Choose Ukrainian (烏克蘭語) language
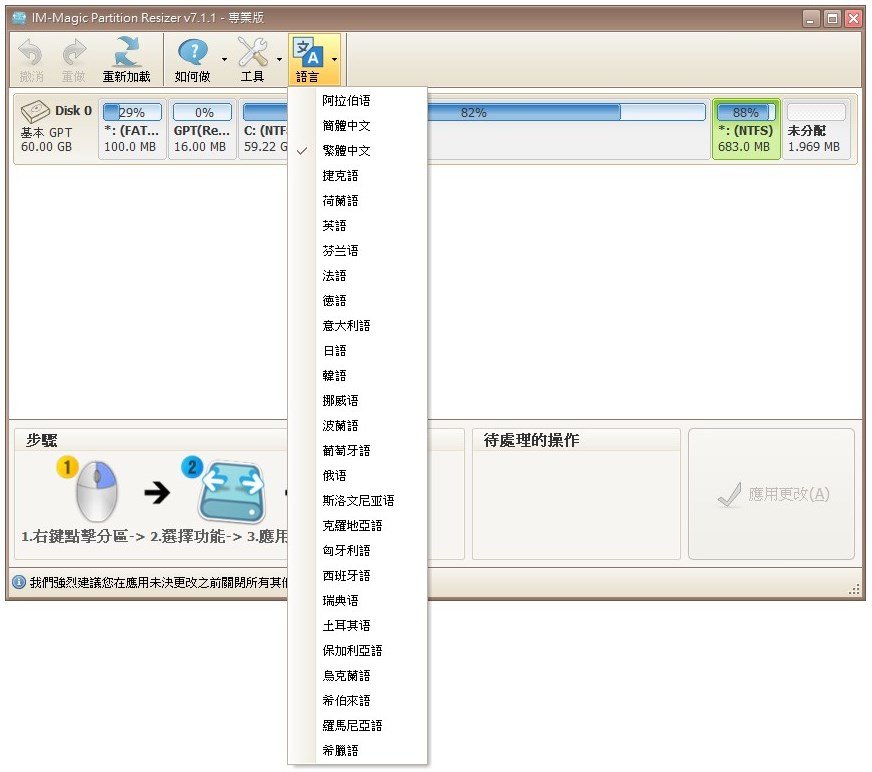The height and width of the screenshot is (772, 872). 358,676
